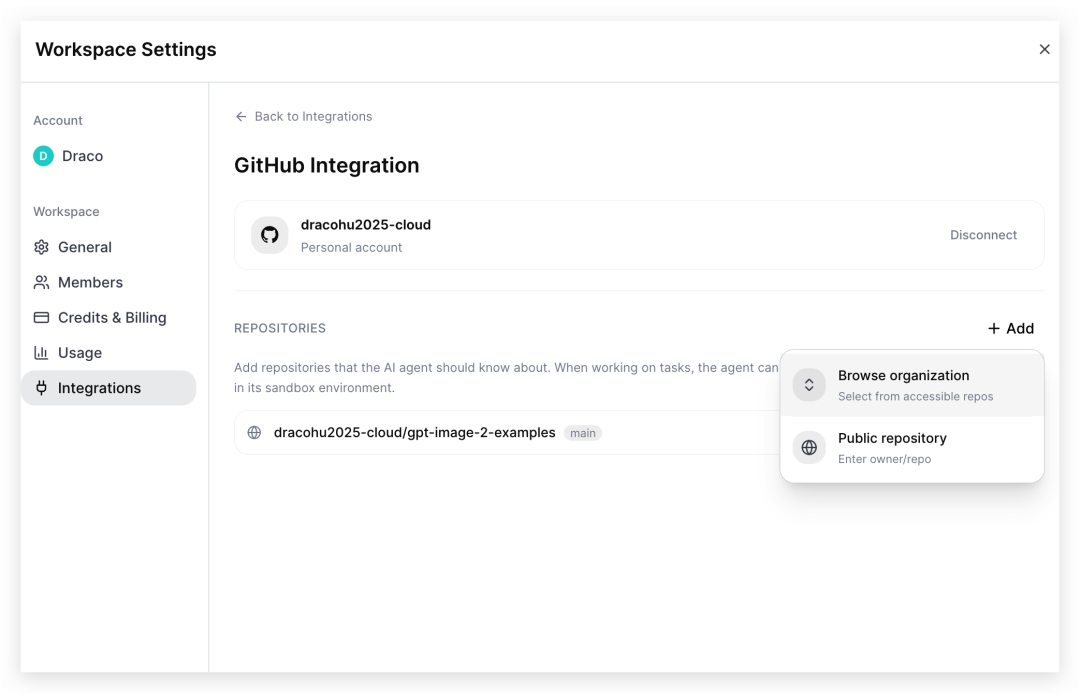
Task: Choose Public repository option
Action: tap(912, 448)
